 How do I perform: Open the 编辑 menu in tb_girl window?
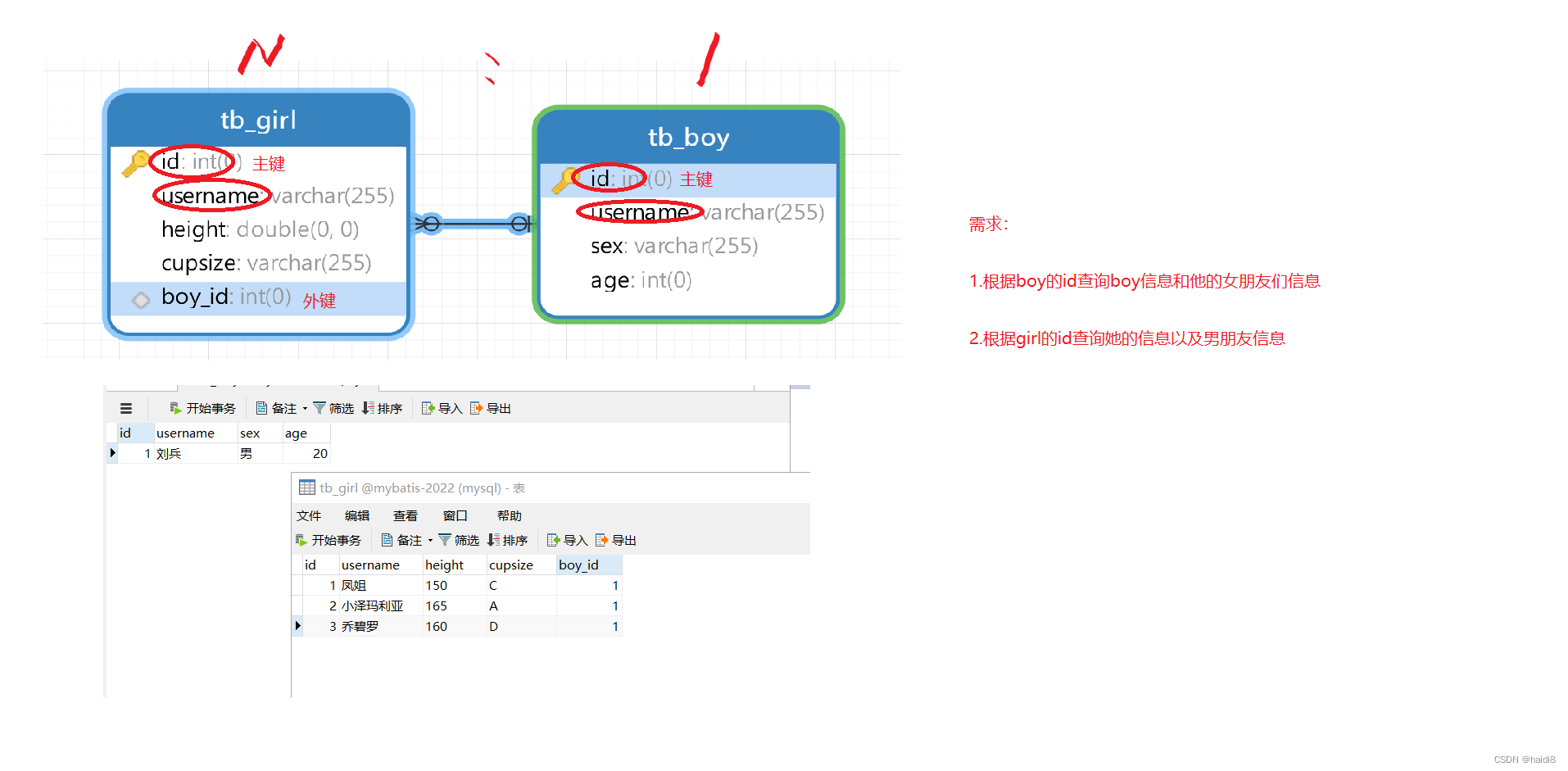click(357, 515)
